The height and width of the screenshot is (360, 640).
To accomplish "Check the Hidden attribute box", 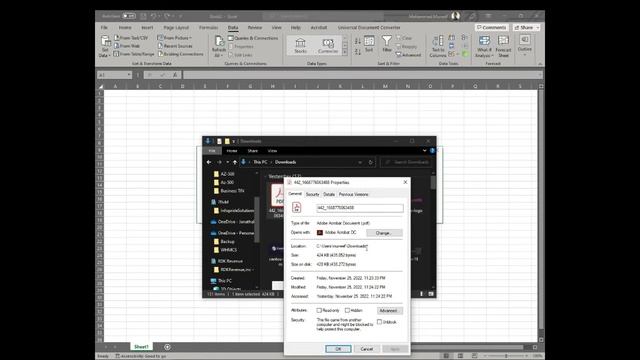I will pyautogui.click(x=347, y=311).
